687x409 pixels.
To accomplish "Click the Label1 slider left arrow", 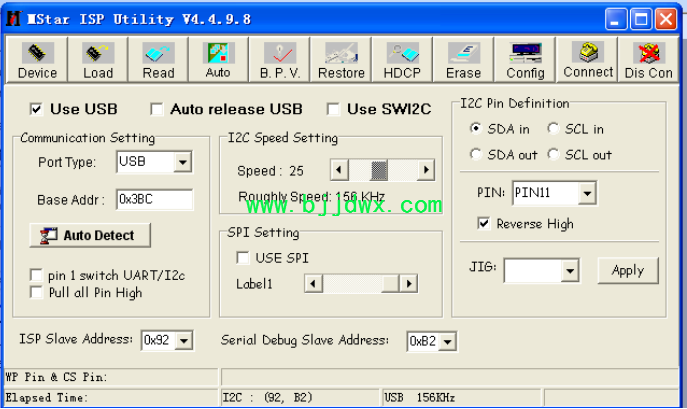I will [x=313, y=284].
